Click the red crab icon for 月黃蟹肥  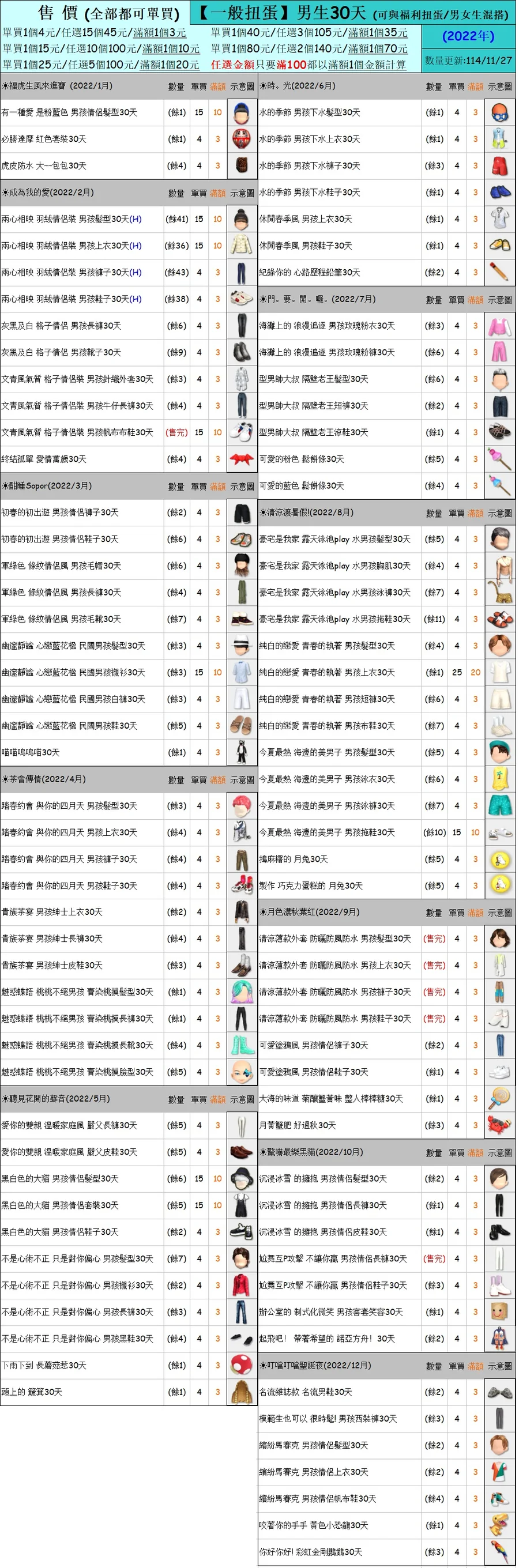coord(499,1125)
